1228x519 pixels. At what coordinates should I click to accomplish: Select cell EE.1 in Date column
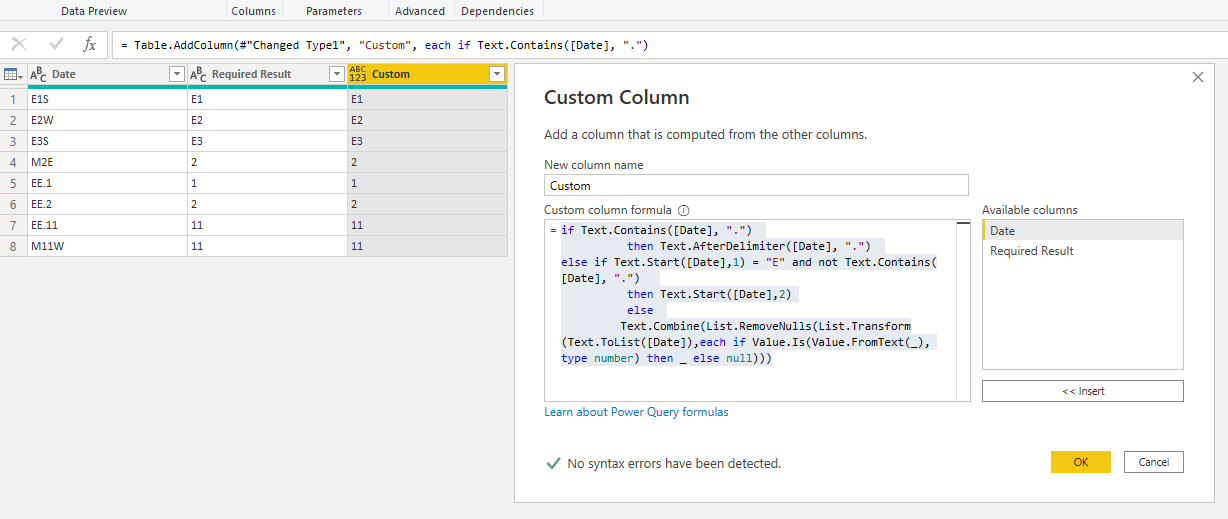point(107,183)
